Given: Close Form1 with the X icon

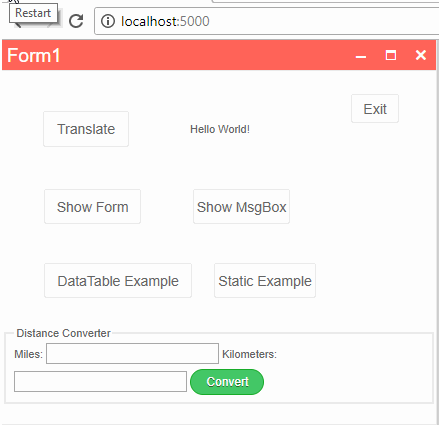Looking at the screenshot, I should (x=421, y=55).
